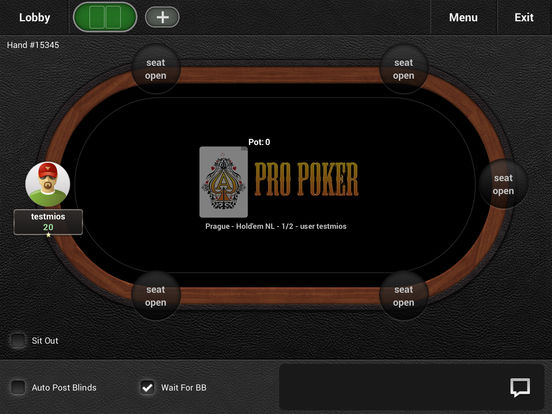Viewport: 552px width, 414px height.
Task: Sit at the far right open seat
Action: tap(503, 184)
